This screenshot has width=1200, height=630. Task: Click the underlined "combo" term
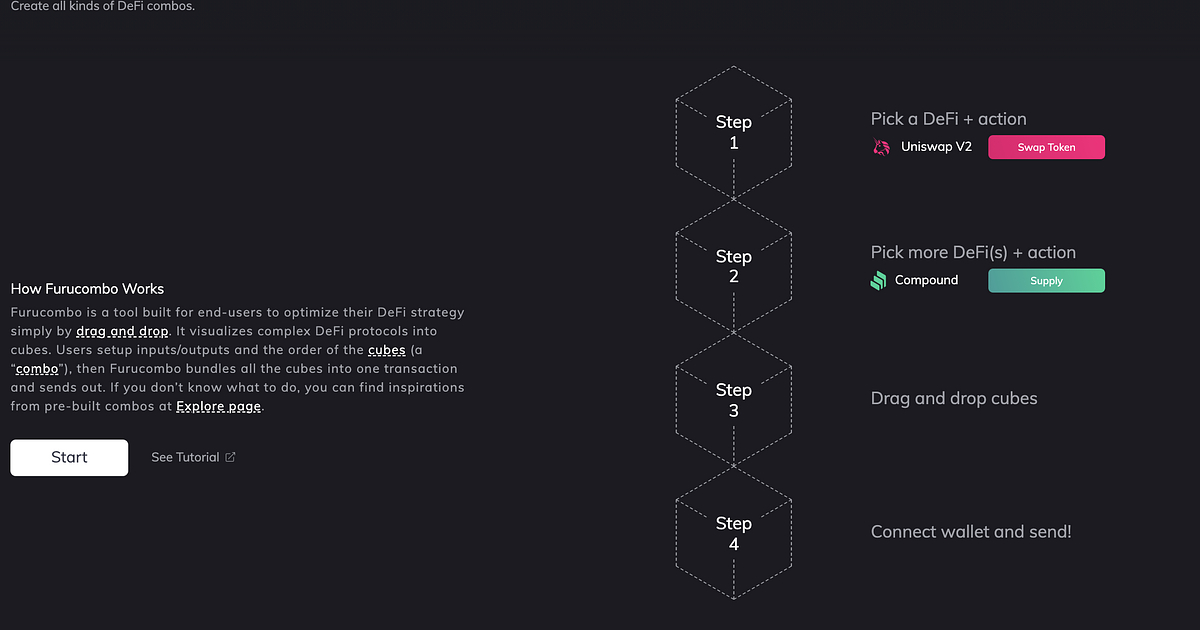[x=36, y=369]
